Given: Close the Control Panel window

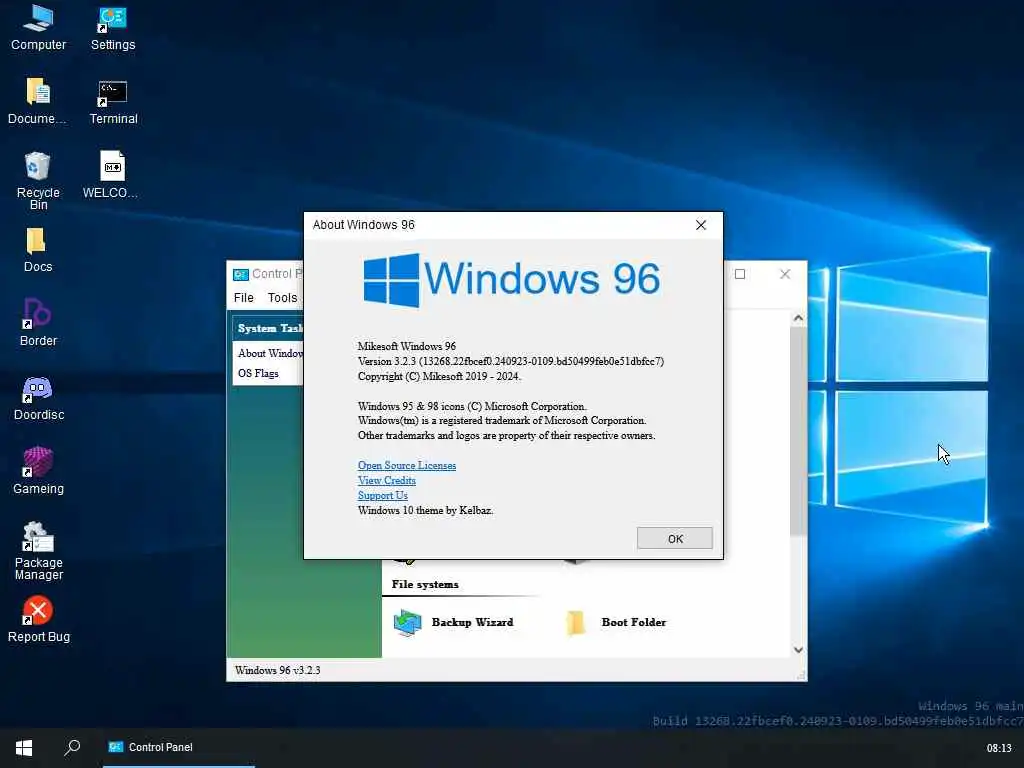Looking at the screenshot, I should click(x=785, y=274).
